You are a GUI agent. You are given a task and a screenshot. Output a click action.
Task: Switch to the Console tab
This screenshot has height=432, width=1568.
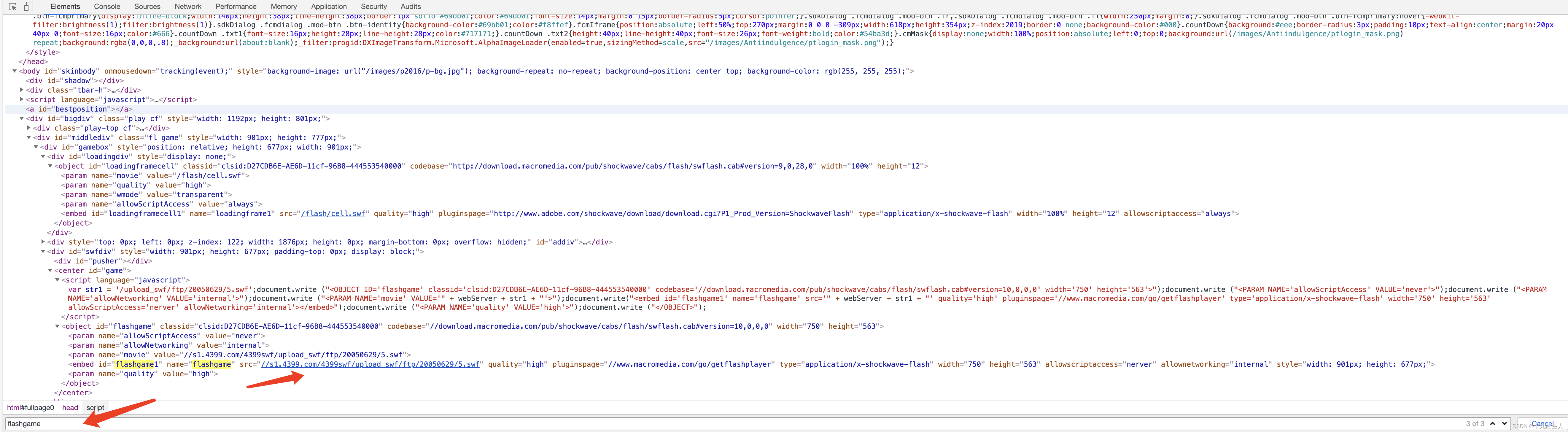pos(107,7)
